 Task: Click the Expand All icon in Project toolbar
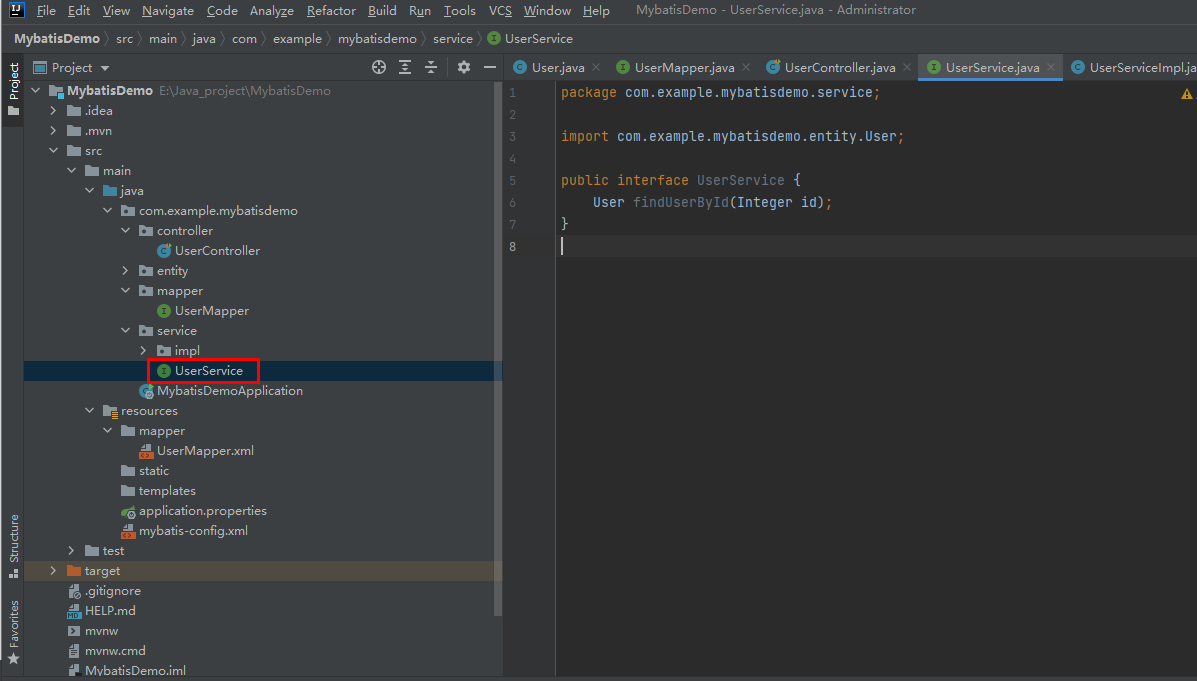404,66
